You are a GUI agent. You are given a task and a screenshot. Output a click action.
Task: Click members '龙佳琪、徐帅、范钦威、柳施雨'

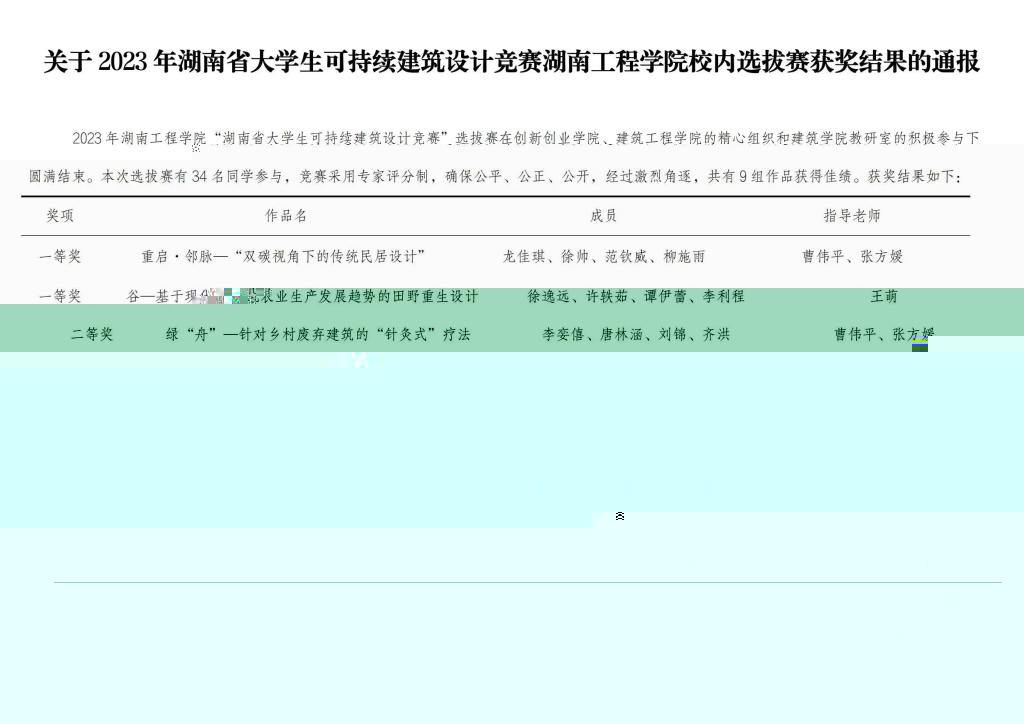coord(604,257)
